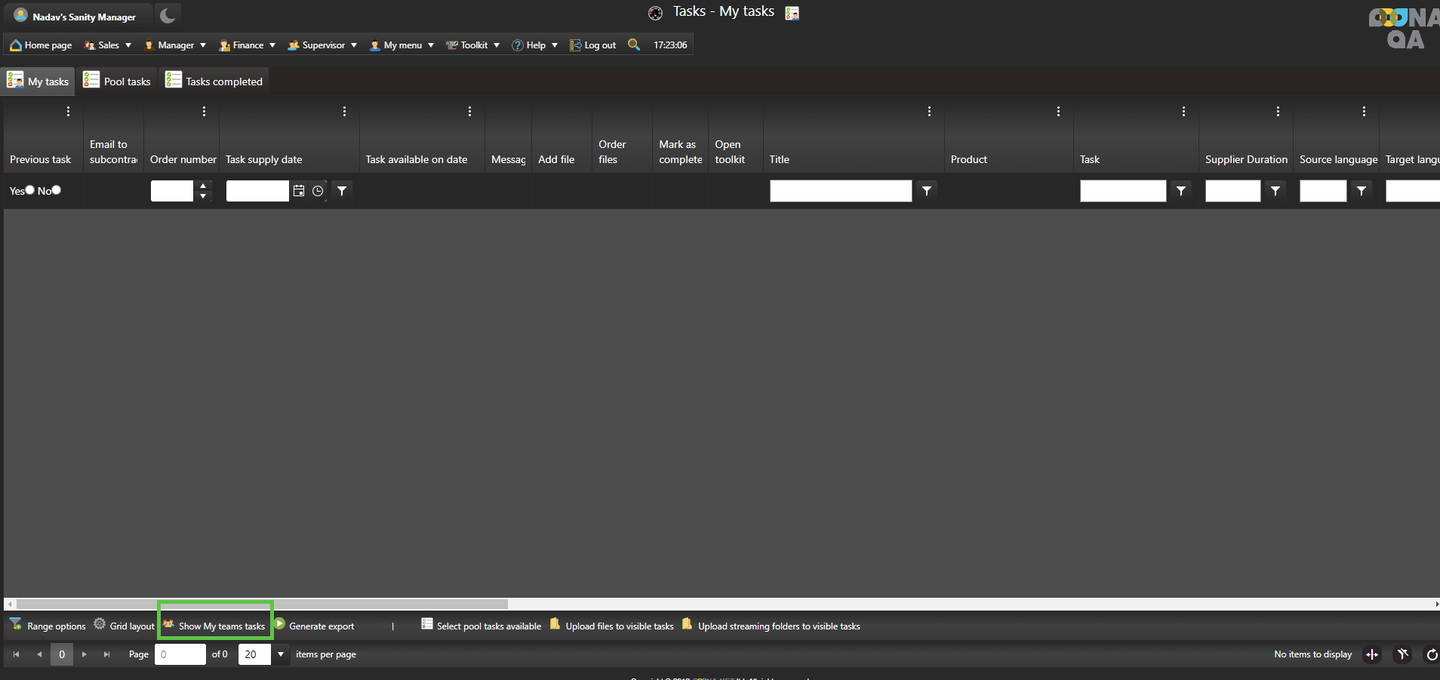Select Yes for the Previous task filter
Screen dimensions: 1440x680
coord(30,190)
